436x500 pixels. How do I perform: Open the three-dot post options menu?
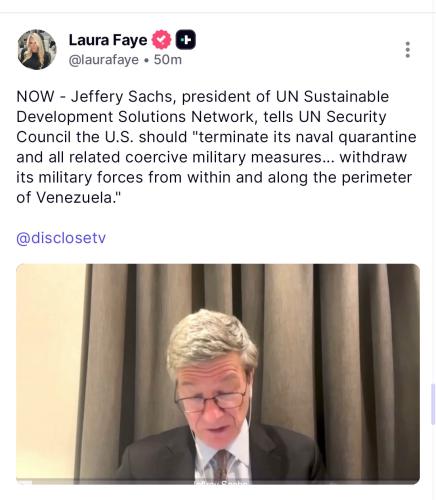[x=407, y=50]
